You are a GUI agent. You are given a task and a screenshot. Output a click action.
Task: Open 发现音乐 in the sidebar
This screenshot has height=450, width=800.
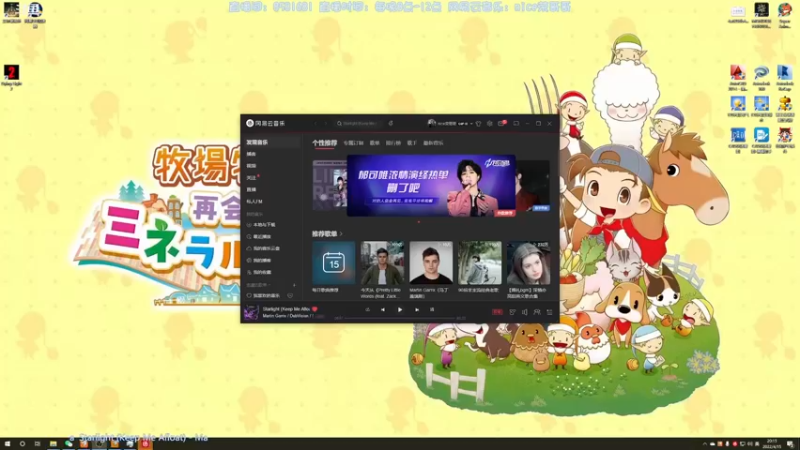click(x=271, y=142)
